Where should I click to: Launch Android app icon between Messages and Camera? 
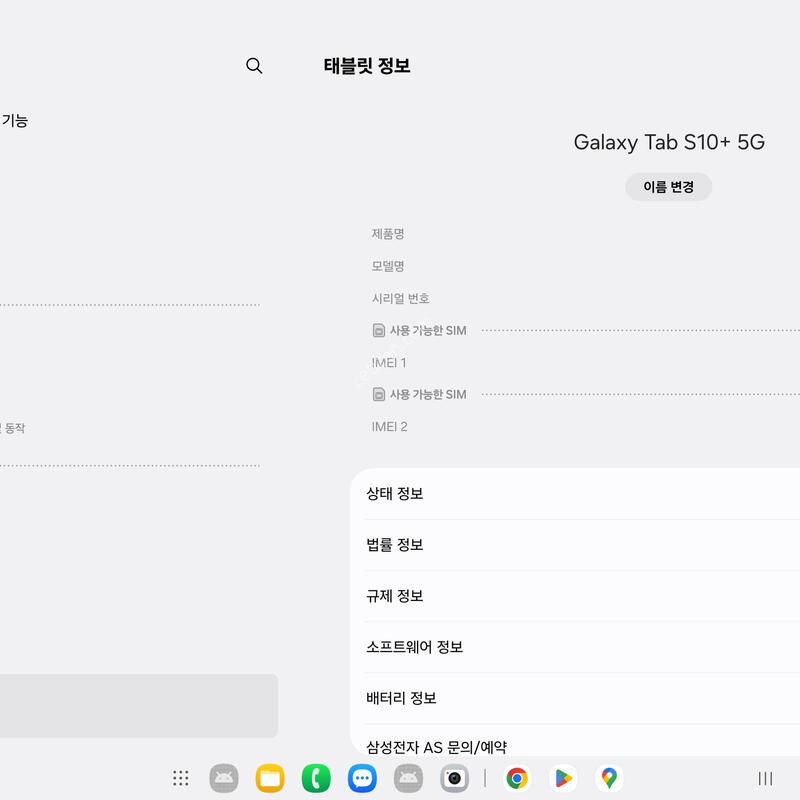[x=408, y=778]
